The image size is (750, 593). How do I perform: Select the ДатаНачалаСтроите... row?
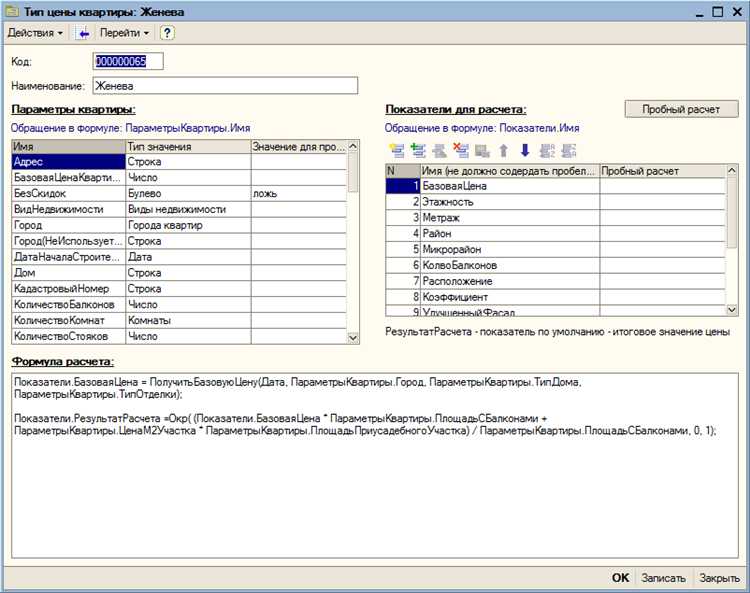(179, 257)
